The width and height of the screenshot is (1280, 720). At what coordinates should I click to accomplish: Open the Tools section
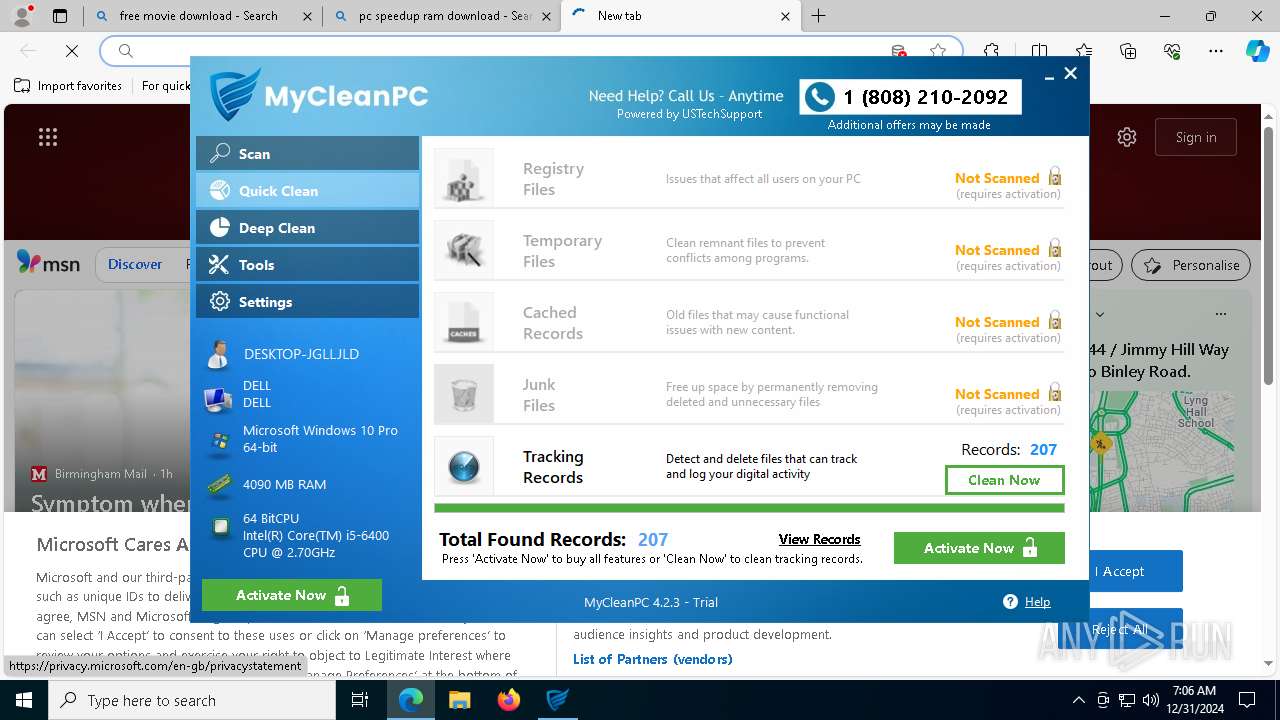pyautogui.click(x=307, y=264)
